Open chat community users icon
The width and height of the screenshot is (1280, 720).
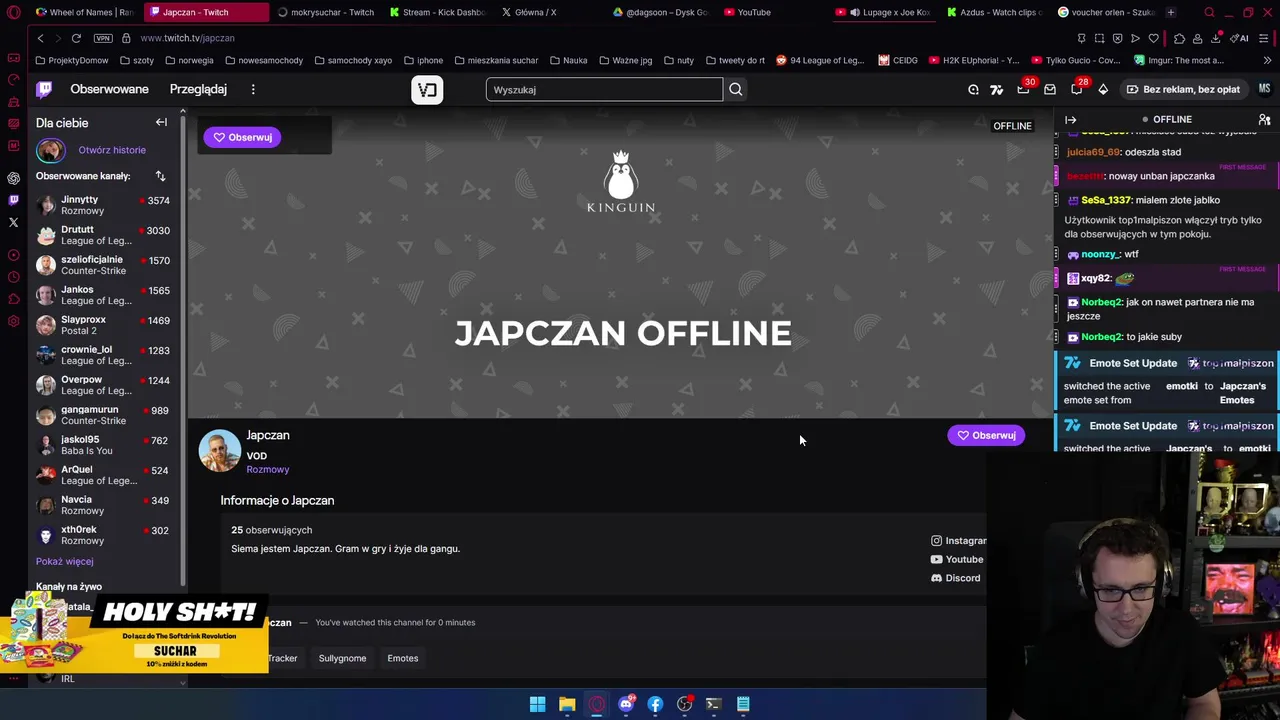pos(1264,120)
